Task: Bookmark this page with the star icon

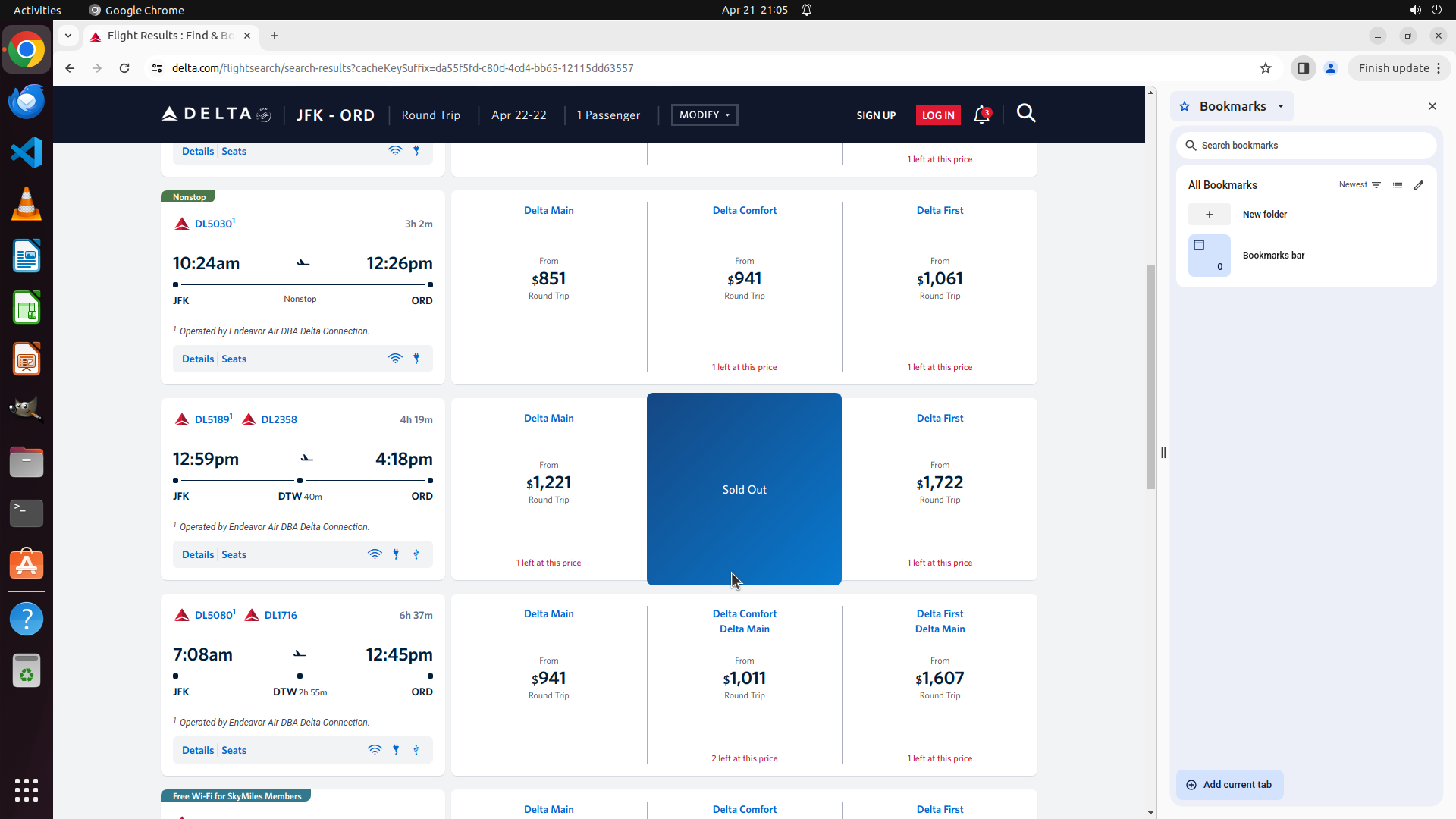Action: (1266, 68)
